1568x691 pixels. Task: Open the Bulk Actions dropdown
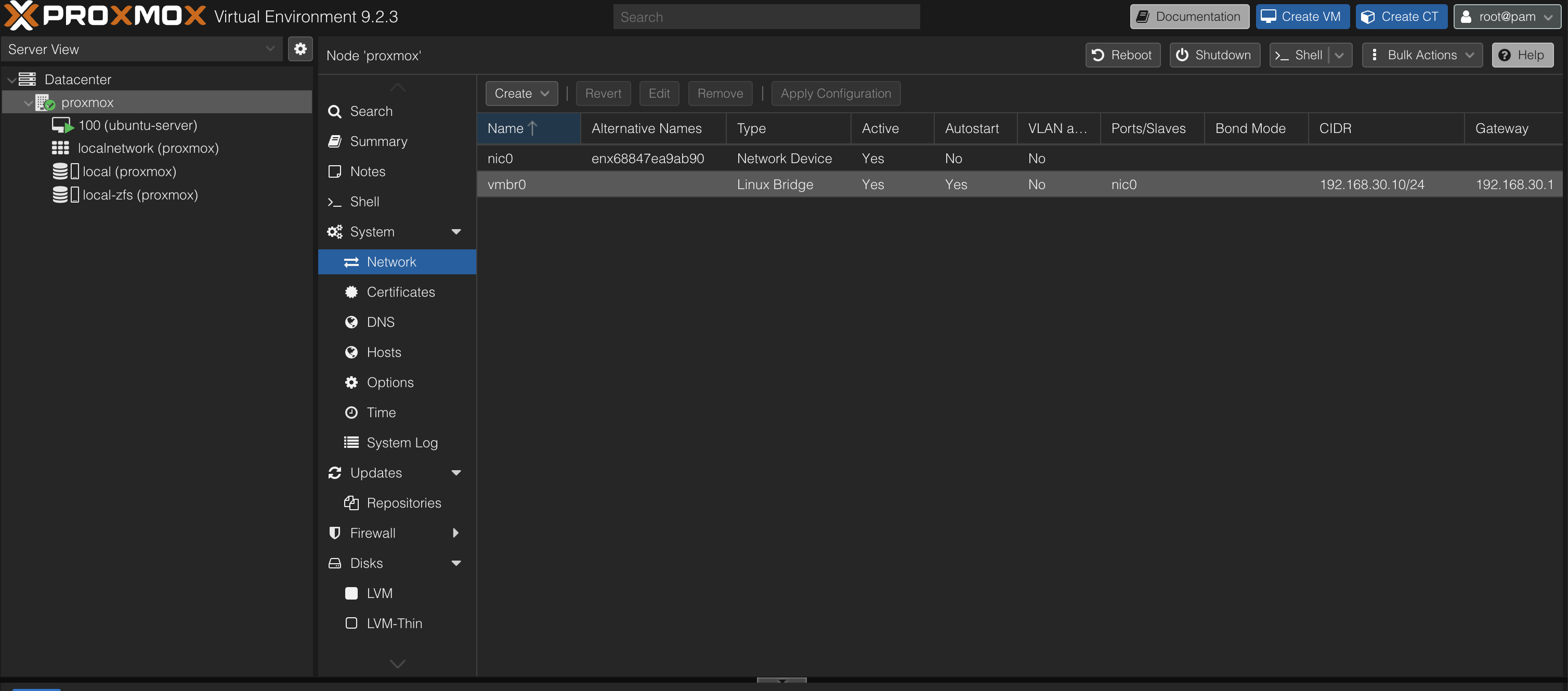point(1422,56)
